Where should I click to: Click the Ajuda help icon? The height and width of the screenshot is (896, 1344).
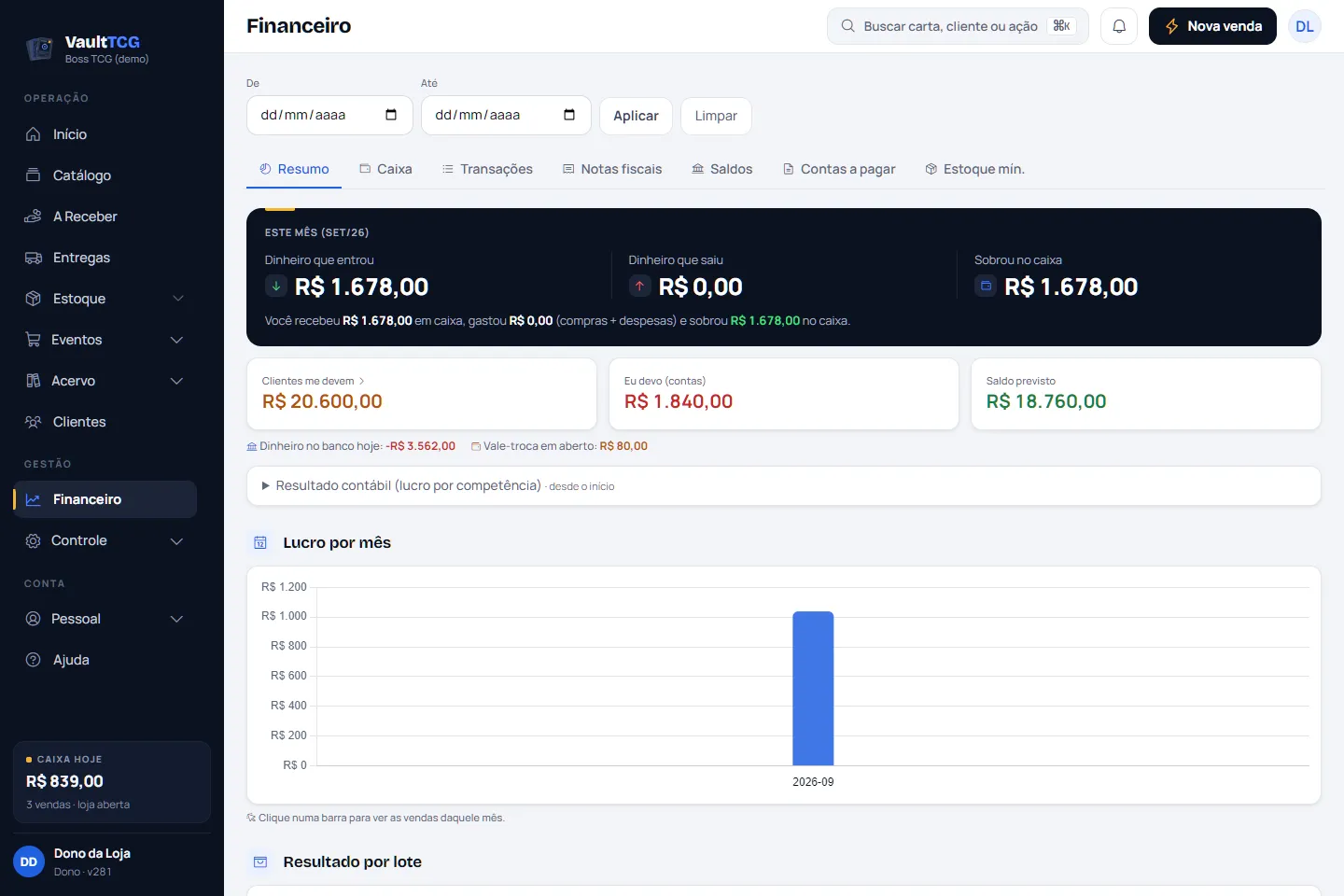[34, 660]
